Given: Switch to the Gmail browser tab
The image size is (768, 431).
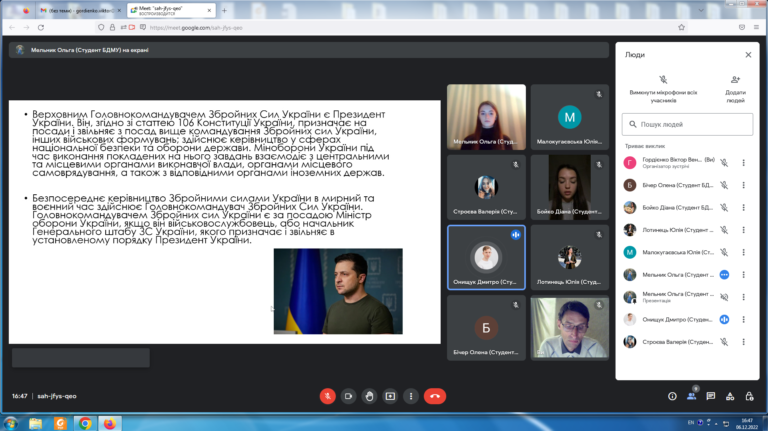Looking at the screenshot, I should (81, 10).
